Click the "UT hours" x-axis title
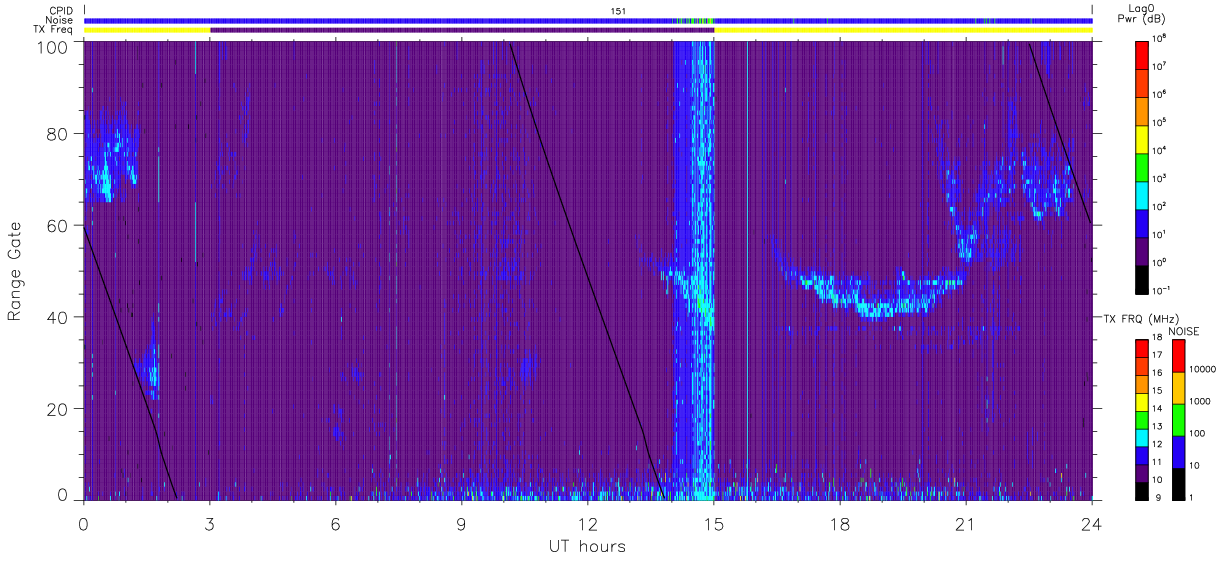 tap(587, 546)
